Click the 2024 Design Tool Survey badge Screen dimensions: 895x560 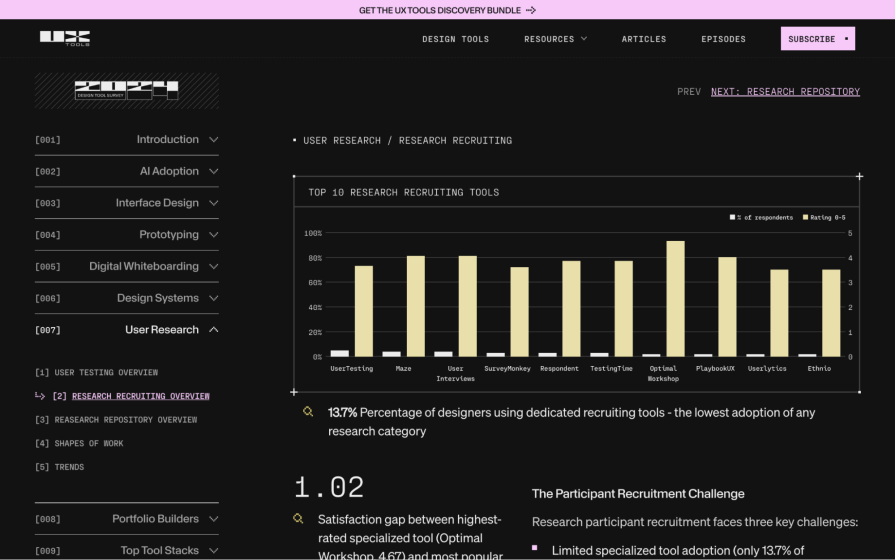pyautogui.click(x=127, y=91)
